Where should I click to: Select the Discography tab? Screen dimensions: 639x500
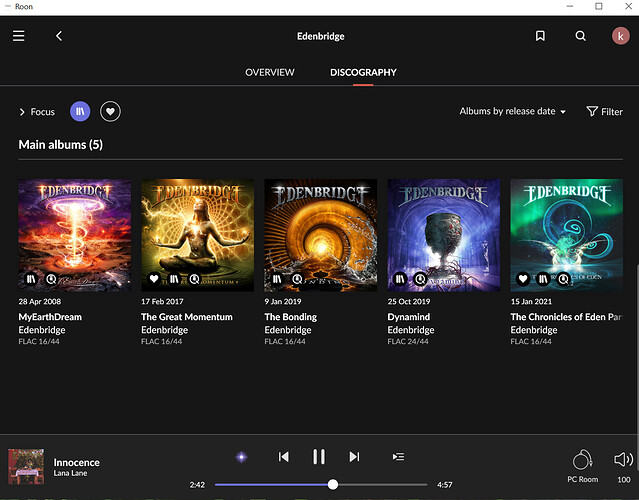363,72
